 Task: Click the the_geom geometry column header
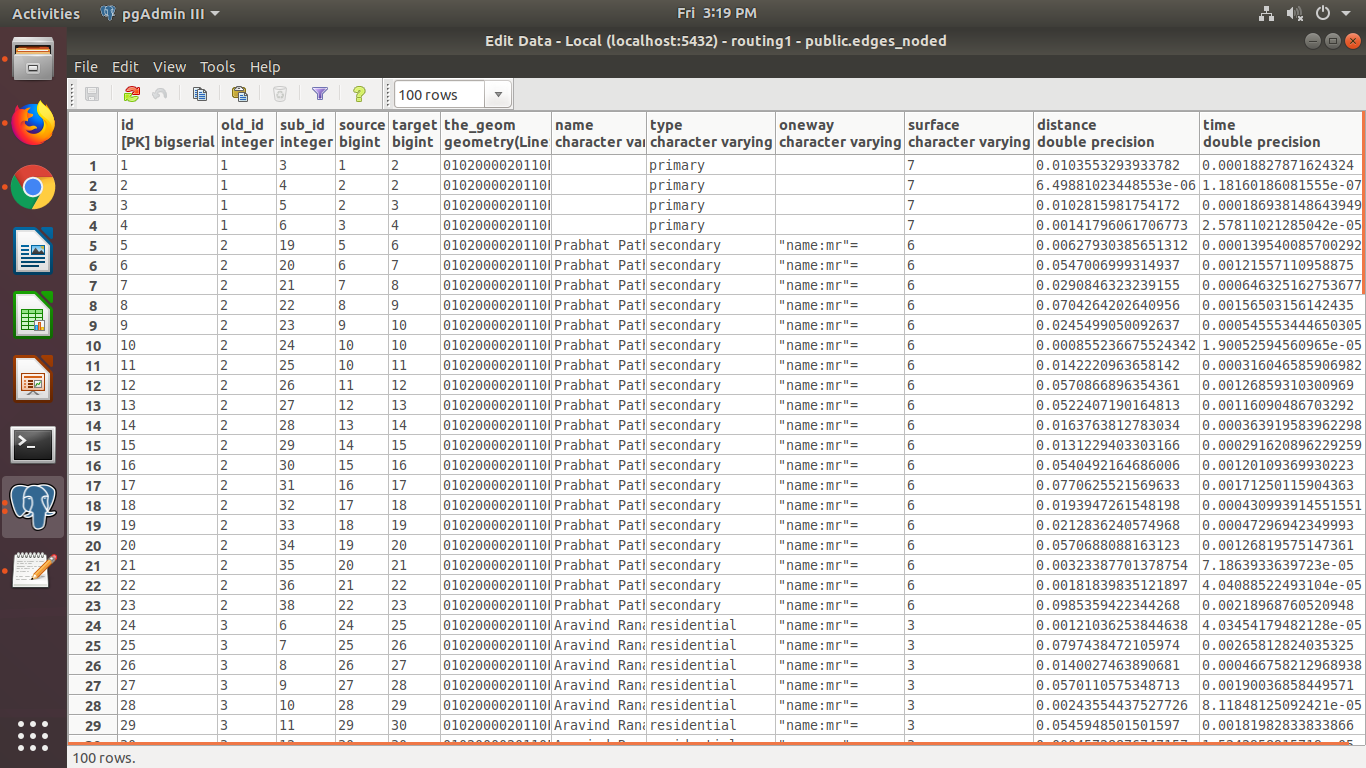pyautogui.click(x=495, y=133)
